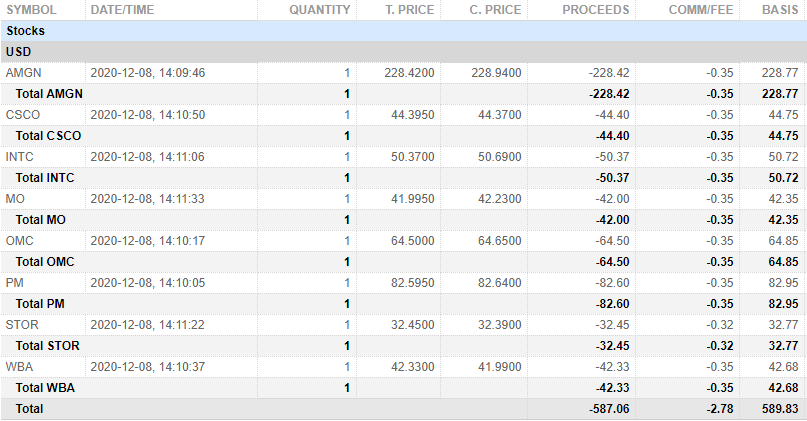Click the total basis value 589.83
This screenshot has width=807, height=421.
click(780, 409)
